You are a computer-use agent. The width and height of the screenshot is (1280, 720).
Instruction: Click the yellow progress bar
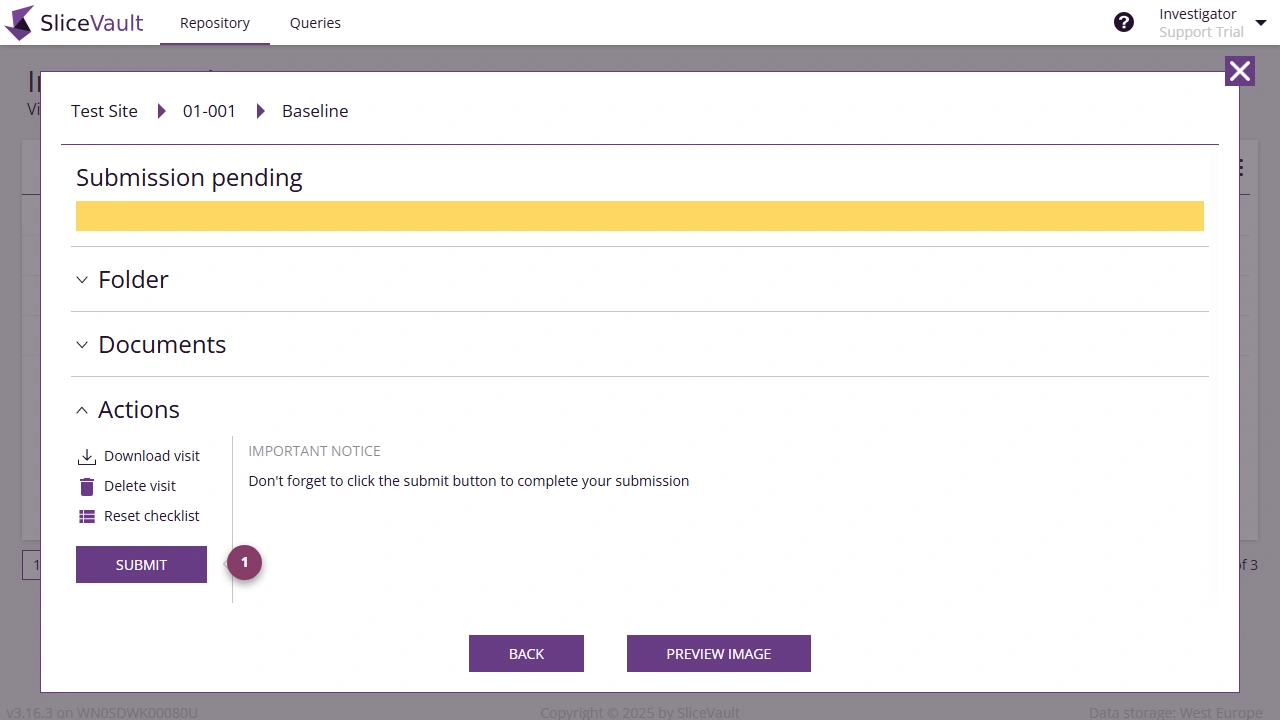640,216
